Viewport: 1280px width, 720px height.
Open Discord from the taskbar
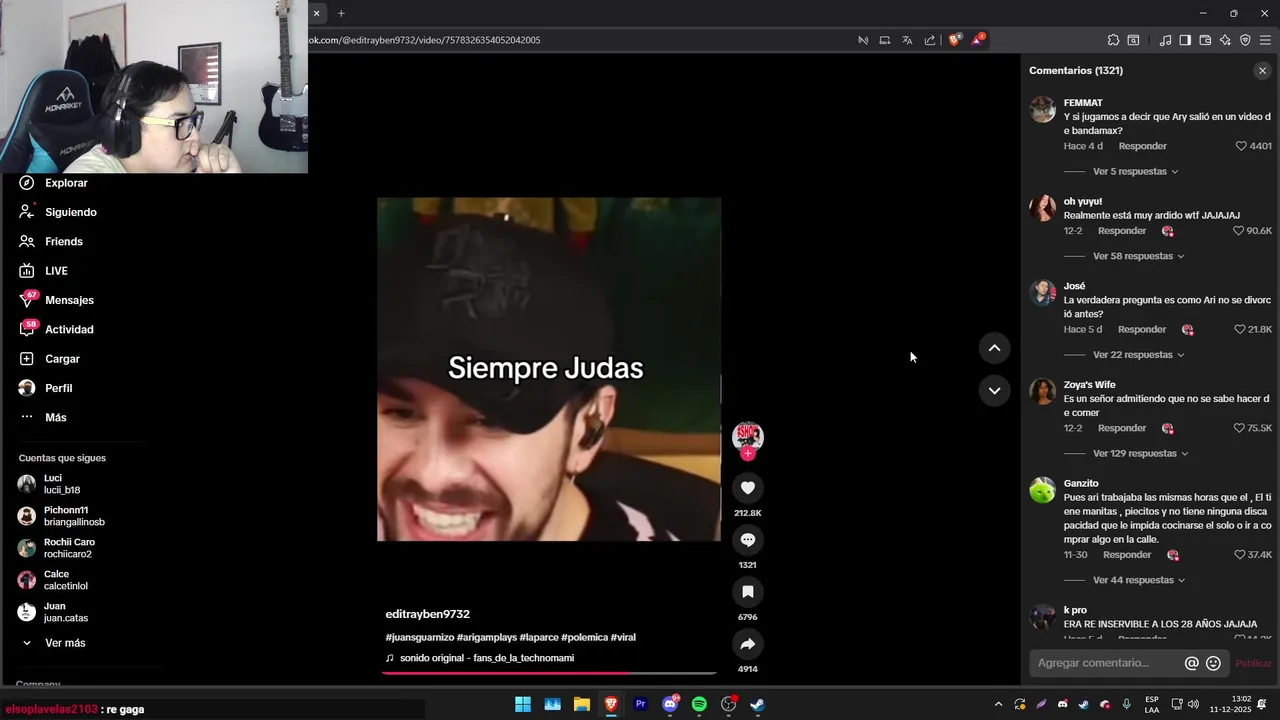tap(670, 704)
